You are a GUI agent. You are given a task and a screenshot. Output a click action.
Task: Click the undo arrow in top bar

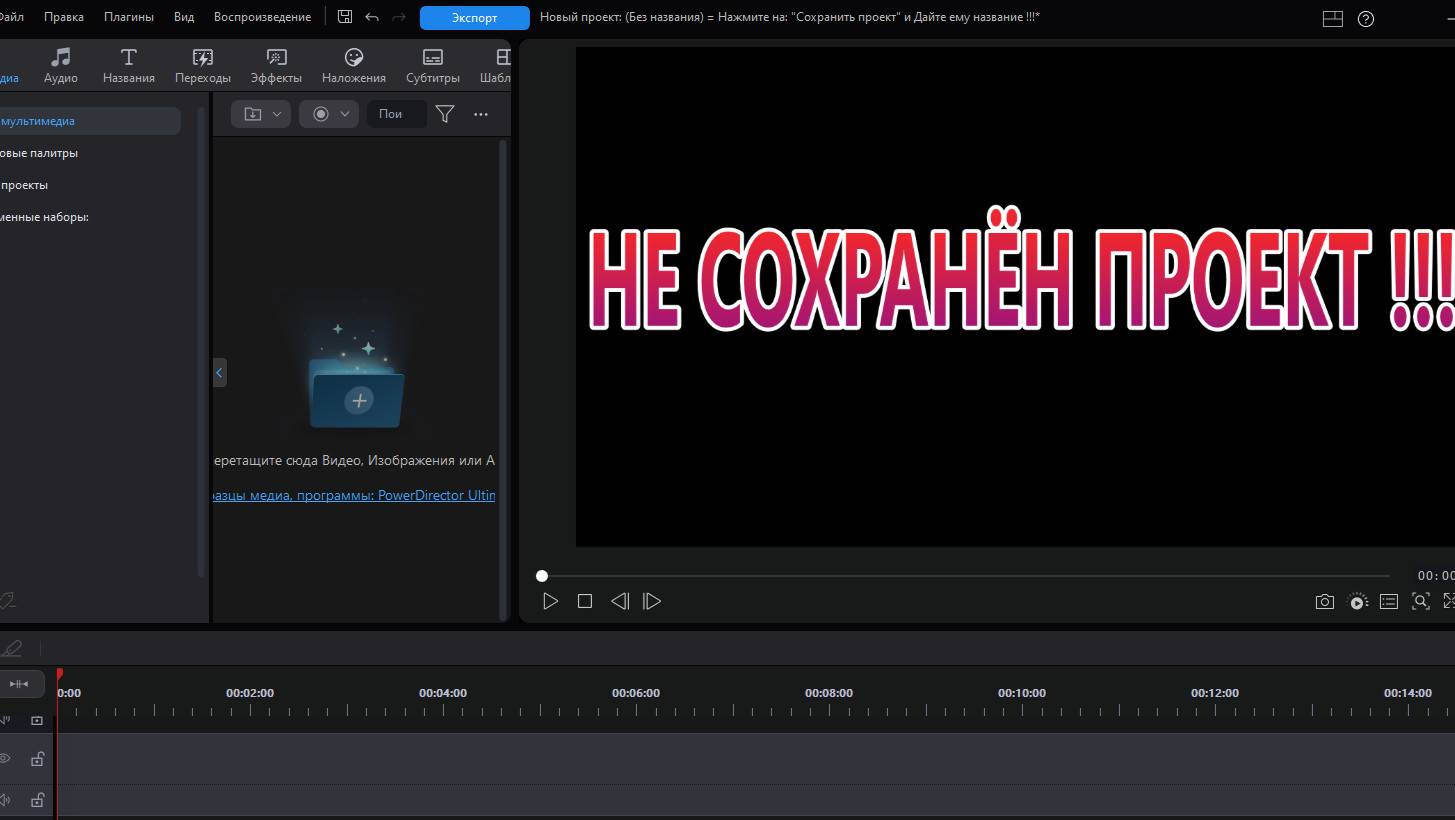[x=372, y=17]
